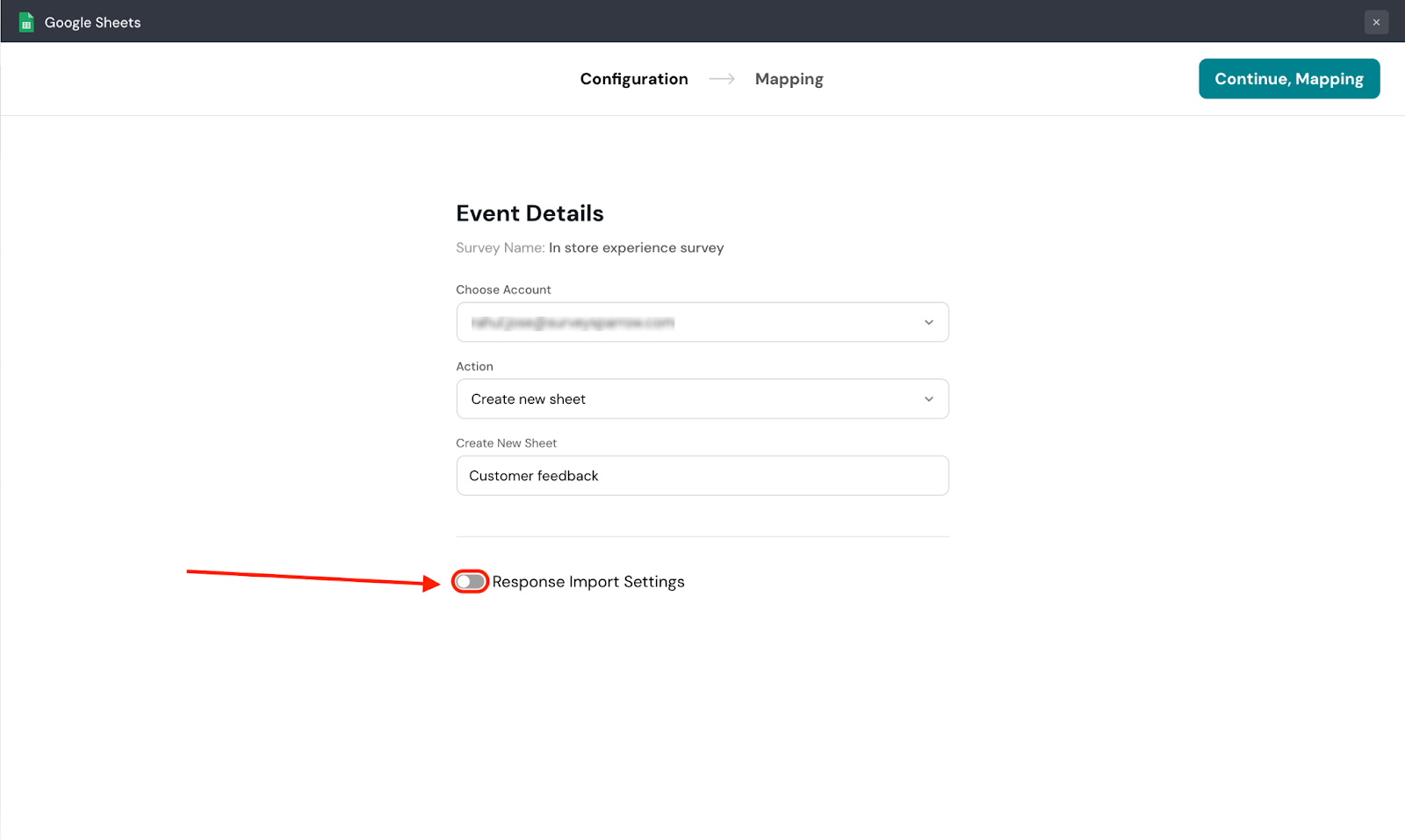Switch to the Configuration step

tap(633, 79)
